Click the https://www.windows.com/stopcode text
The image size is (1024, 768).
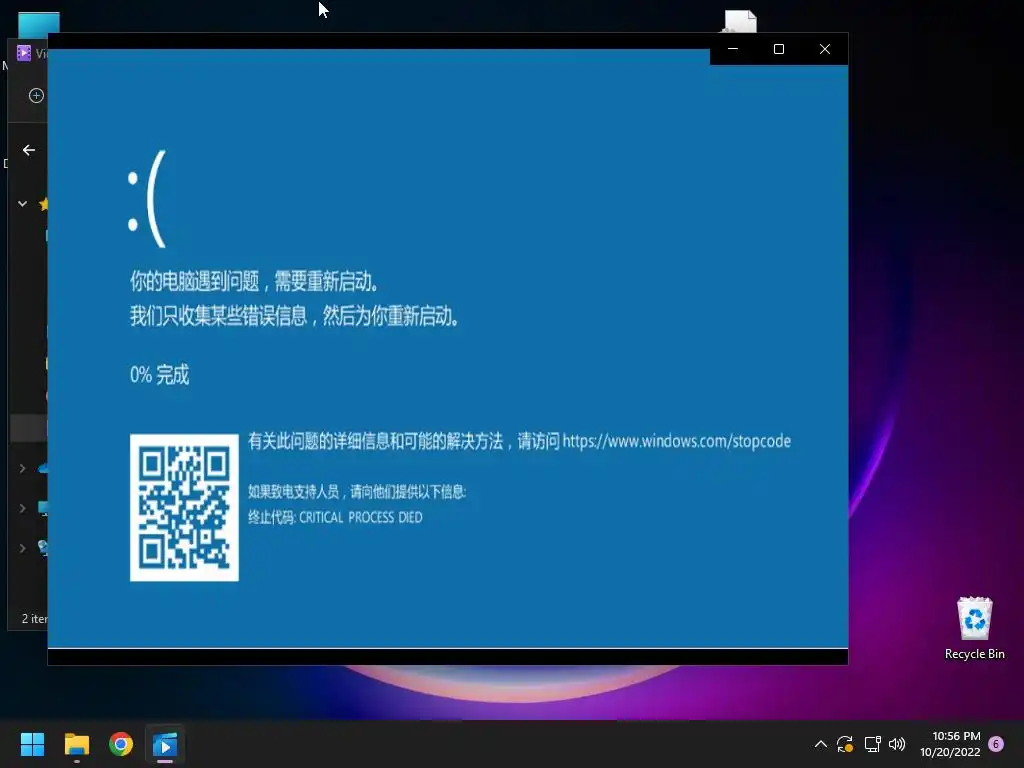coord(677,441)
